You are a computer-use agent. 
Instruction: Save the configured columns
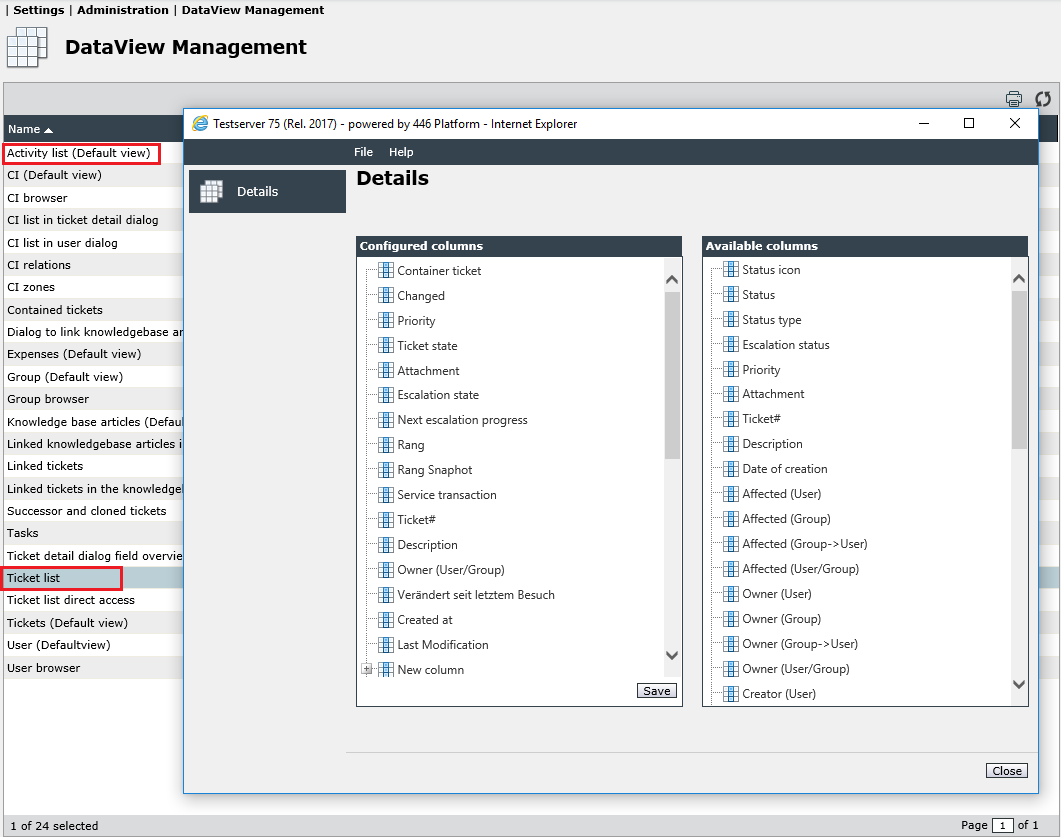tap(656, 691)
